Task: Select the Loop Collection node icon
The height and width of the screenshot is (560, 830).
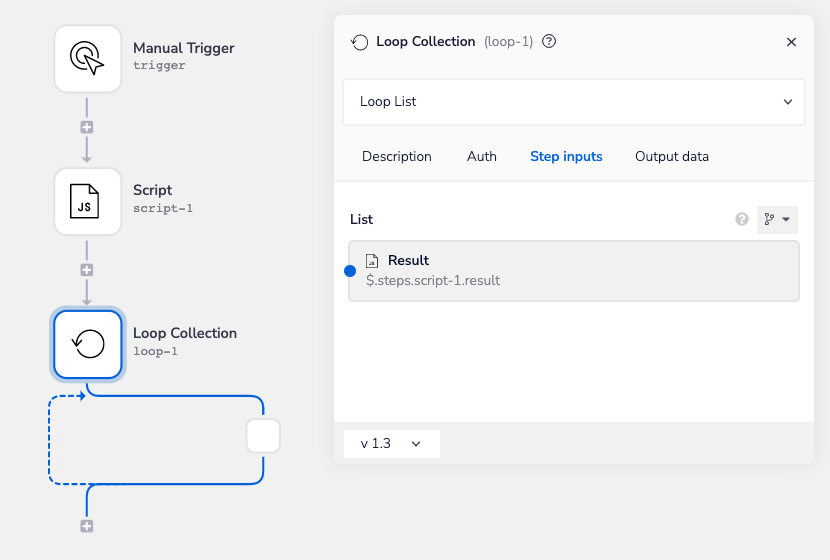Action: point(87,344)
